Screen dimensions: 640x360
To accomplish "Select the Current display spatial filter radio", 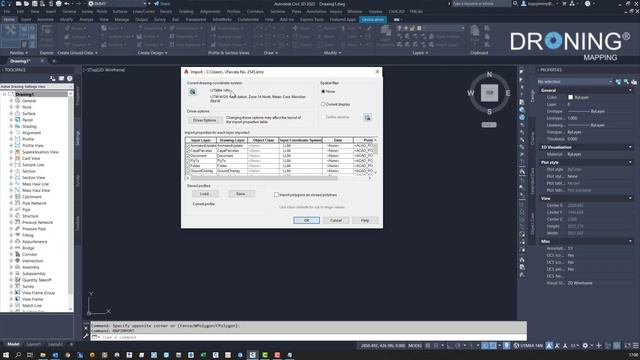I will (x=323, y=104).
